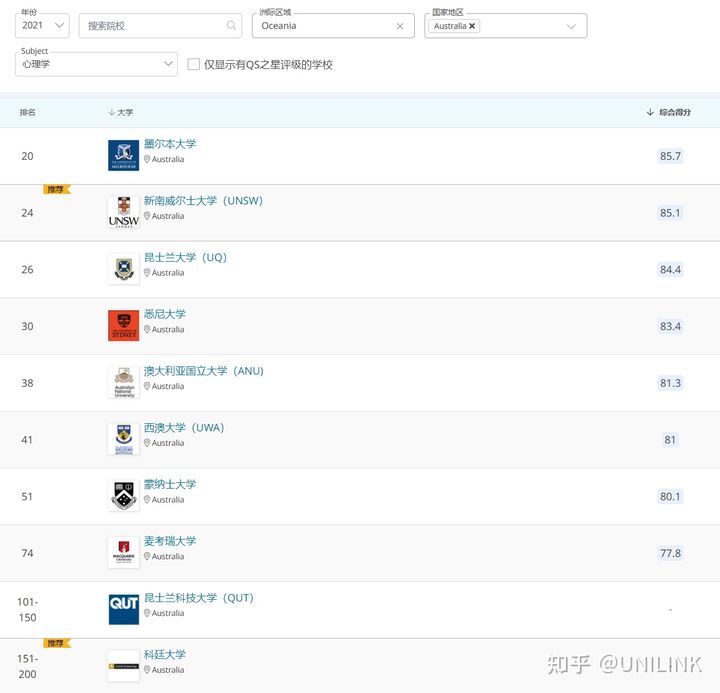The height and width of the screenshot is (693, 720).
Task: Click the Oceania region field
Action: 333,26
